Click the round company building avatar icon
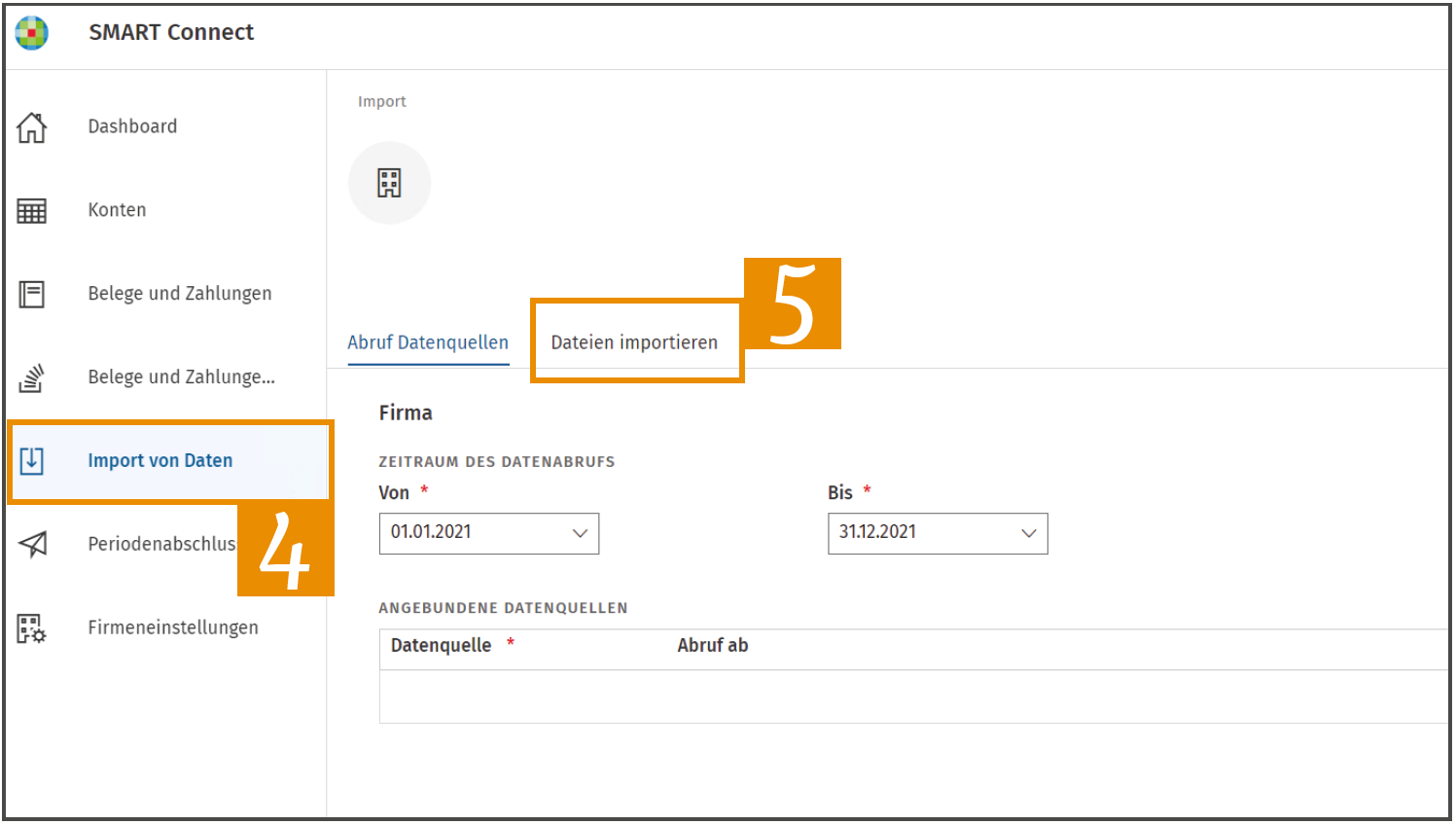This screenshot has height=825, width=1456. 390,183
